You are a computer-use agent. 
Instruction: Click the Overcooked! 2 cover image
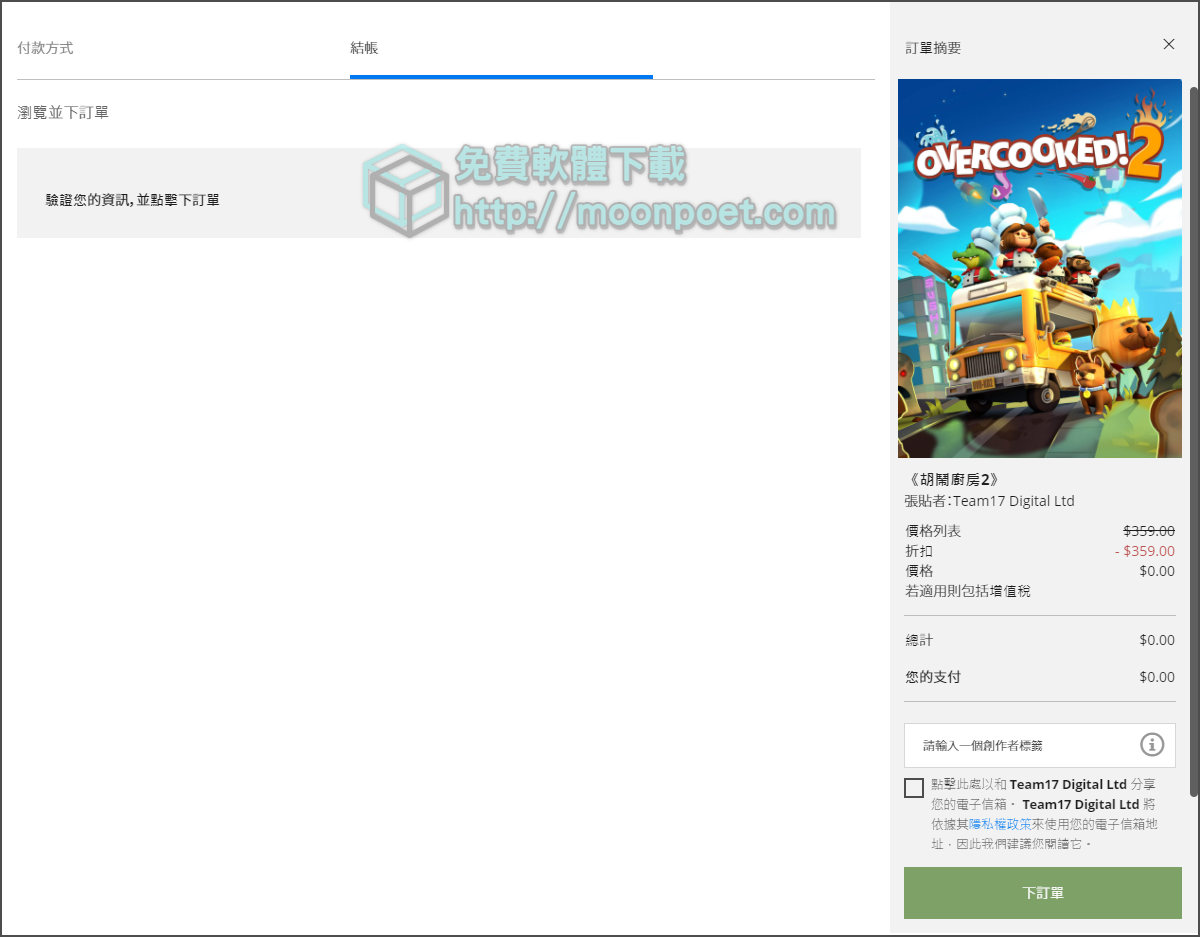1040,268
